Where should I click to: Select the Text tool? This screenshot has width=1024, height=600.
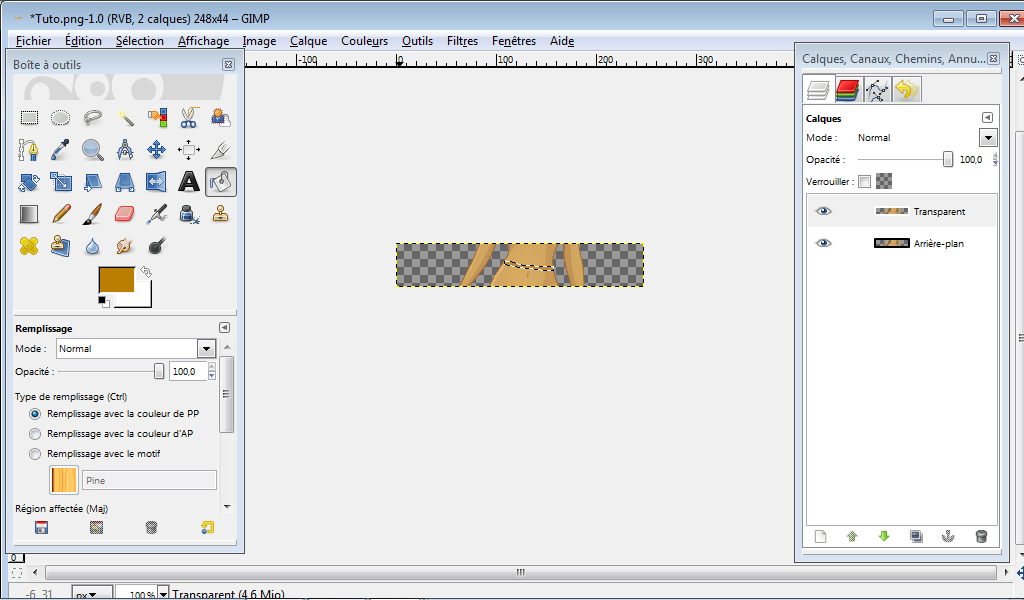pyautogui.click(x=188, y=182)
